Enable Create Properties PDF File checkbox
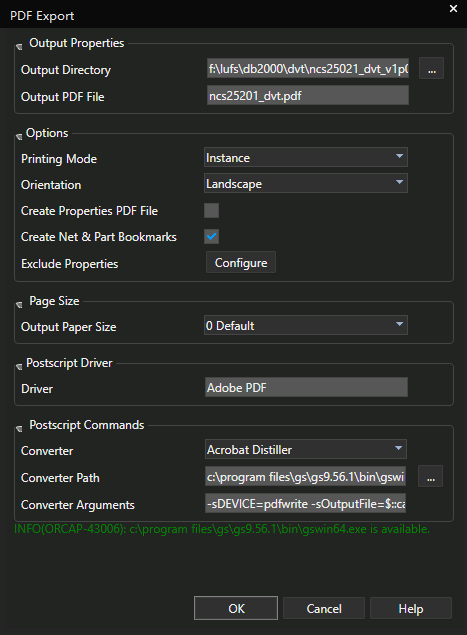This screenshot has width=467, height=635. point(211,211)
